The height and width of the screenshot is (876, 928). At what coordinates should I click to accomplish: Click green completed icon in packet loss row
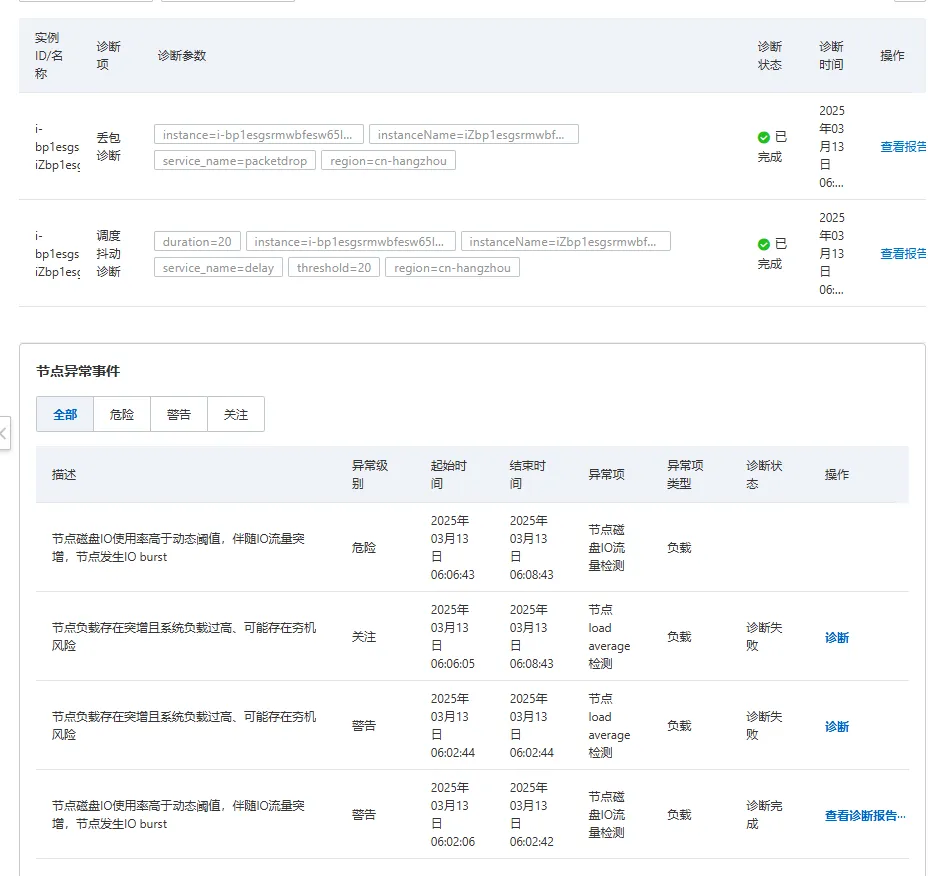pos(763,137)
